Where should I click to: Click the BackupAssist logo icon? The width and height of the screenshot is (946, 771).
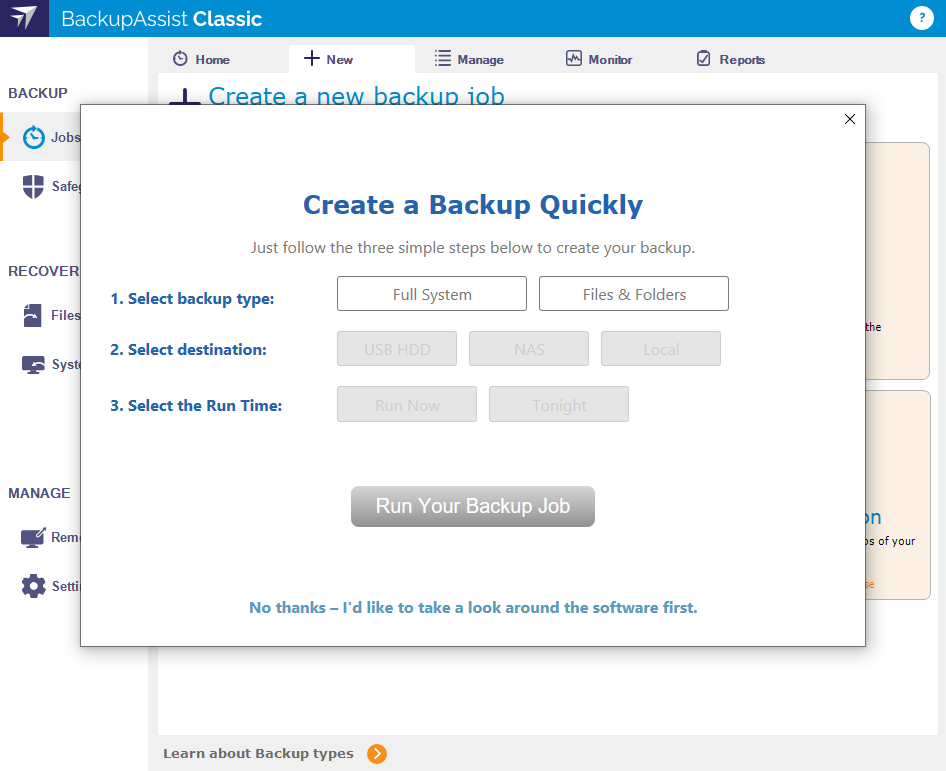[24, 18]
